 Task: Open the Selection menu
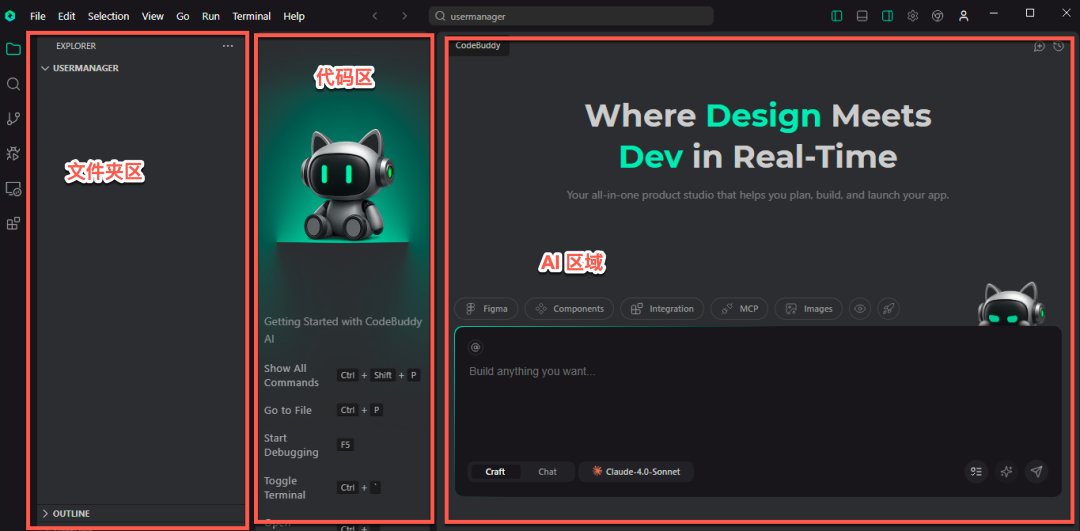pos(109,16)
